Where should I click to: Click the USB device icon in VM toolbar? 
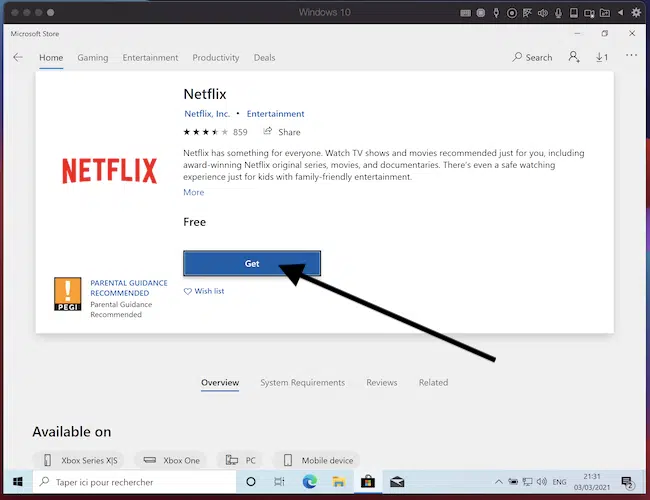pos(496,13)
